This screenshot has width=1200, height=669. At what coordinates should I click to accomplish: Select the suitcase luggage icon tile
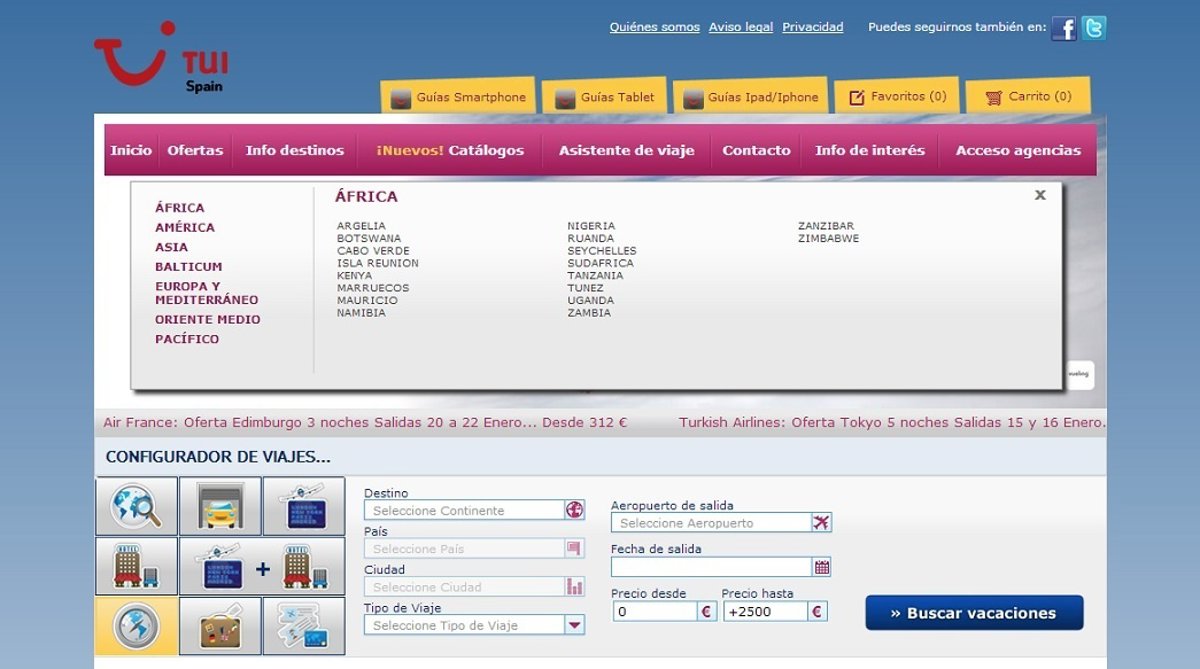tap(220, 627)
